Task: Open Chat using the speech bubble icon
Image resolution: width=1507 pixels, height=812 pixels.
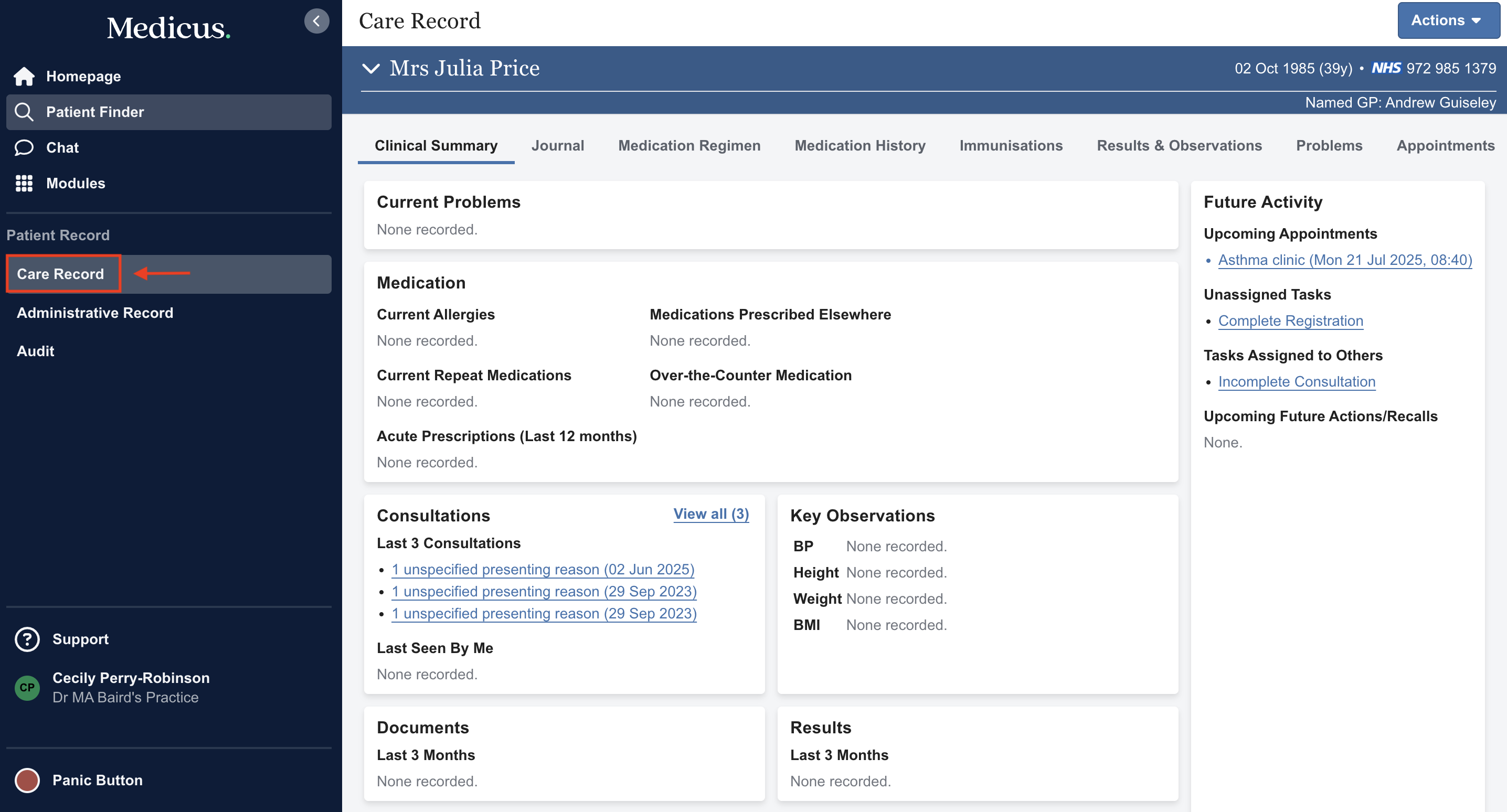Action: 24,147
